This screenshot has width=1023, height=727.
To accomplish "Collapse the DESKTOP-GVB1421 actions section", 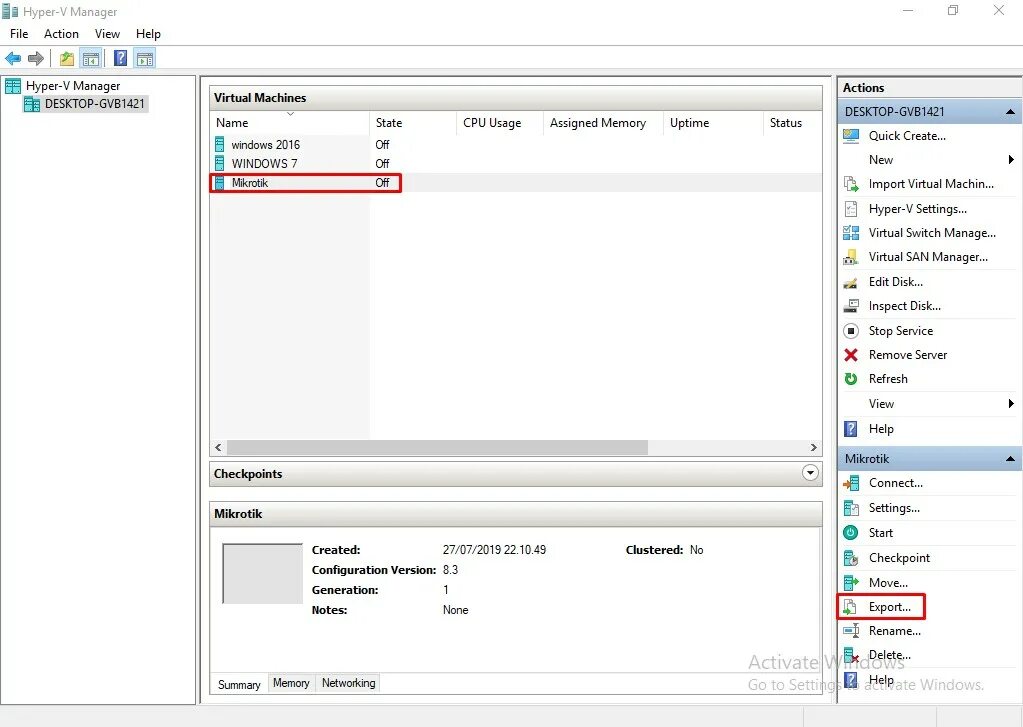I will (1010, 112).
